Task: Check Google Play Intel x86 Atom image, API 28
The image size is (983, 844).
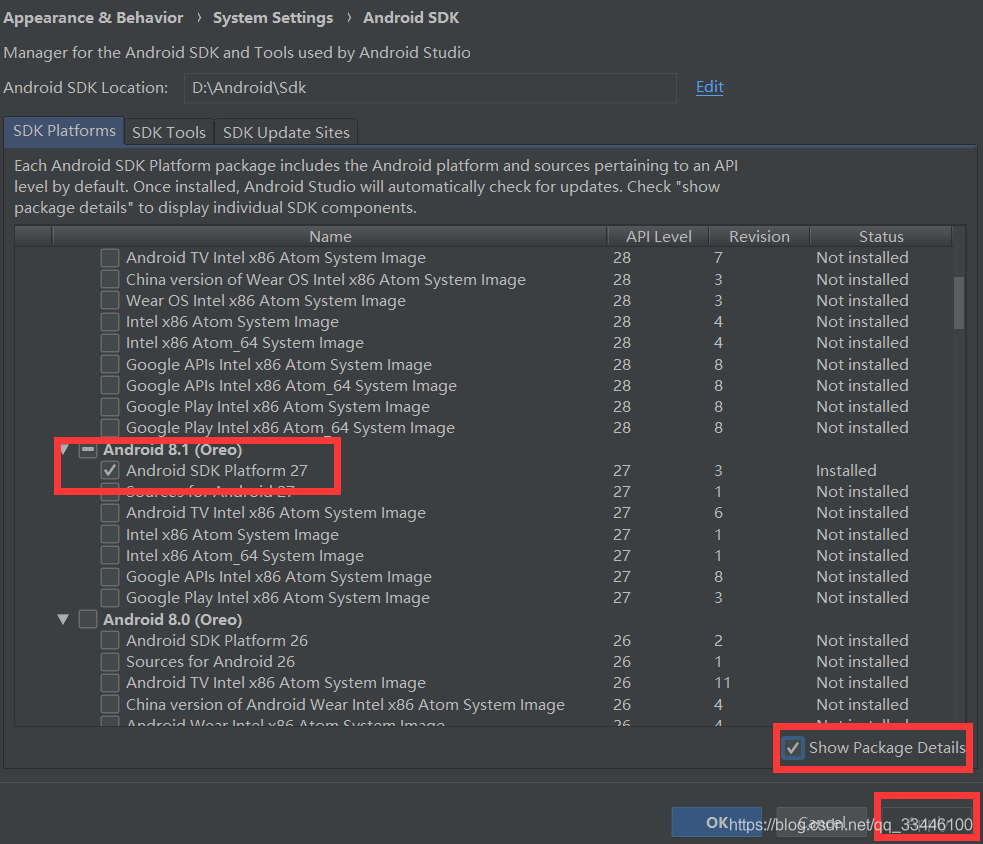Action: click(110, 406)
